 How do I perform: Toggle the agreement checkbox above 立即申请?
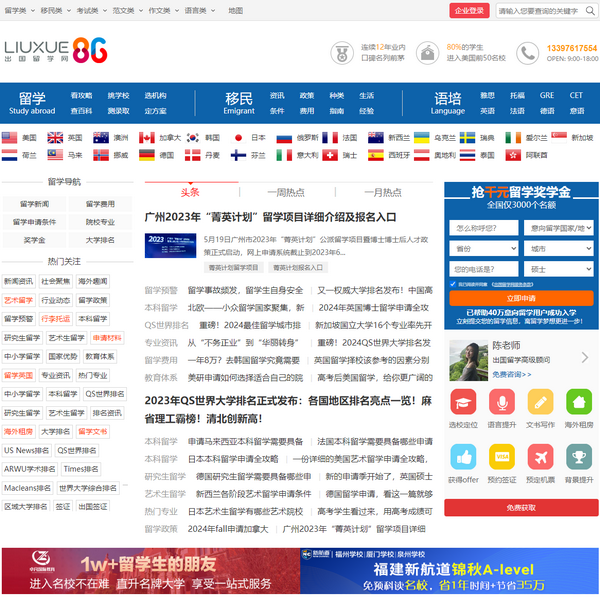click(453, 284)
